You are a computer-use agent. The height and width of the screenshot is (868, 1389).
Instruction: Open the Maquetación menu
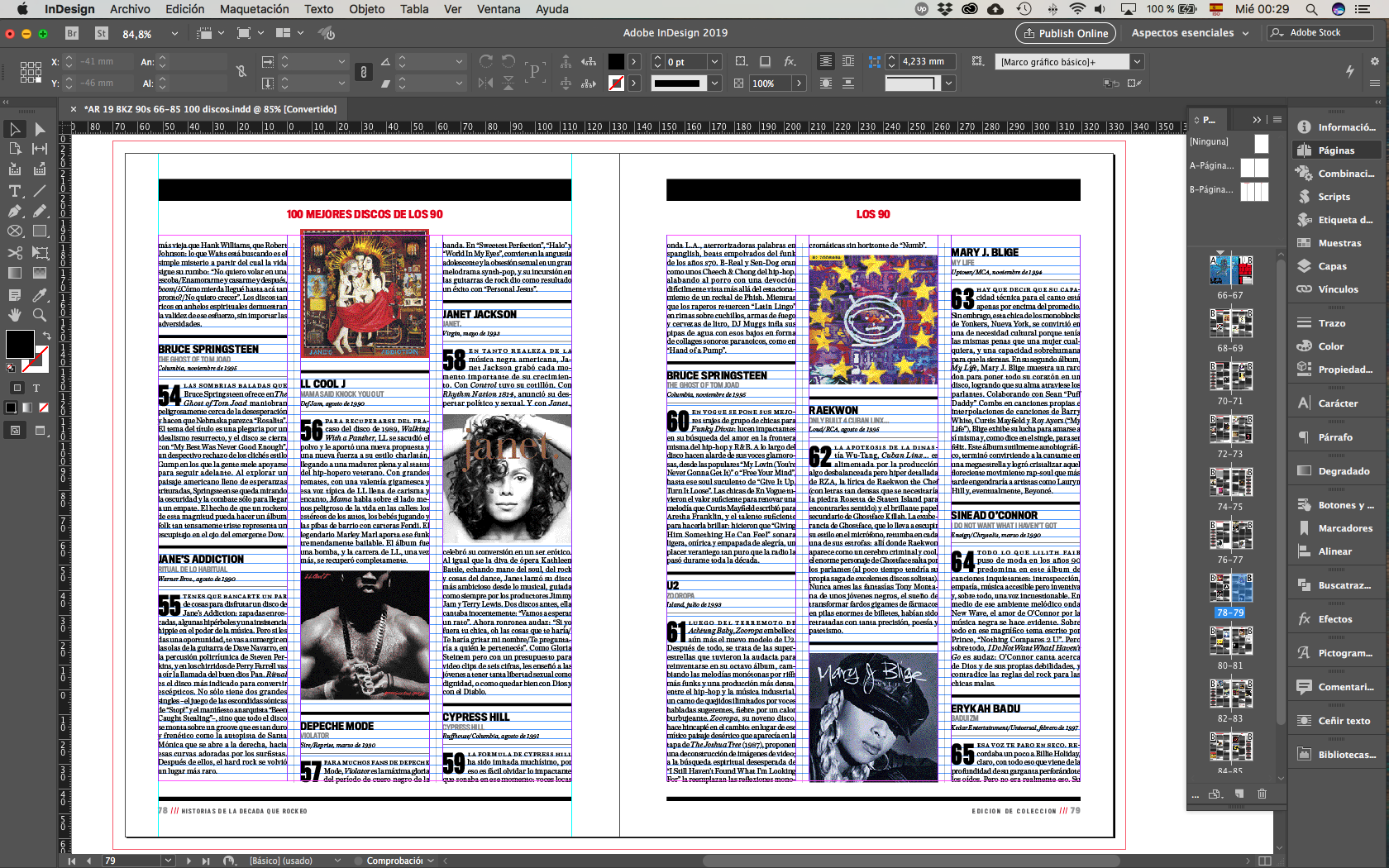254,9
